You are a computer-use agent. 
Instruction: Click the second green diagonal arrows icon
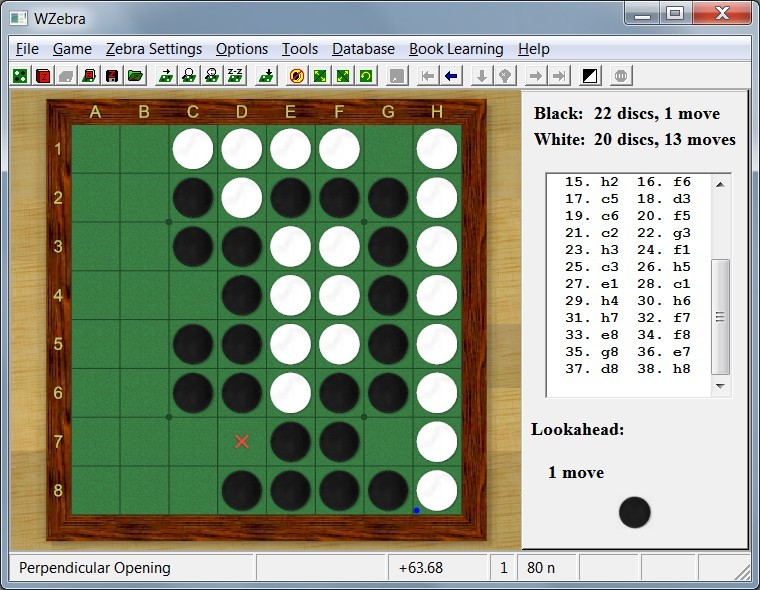point(343,76)
